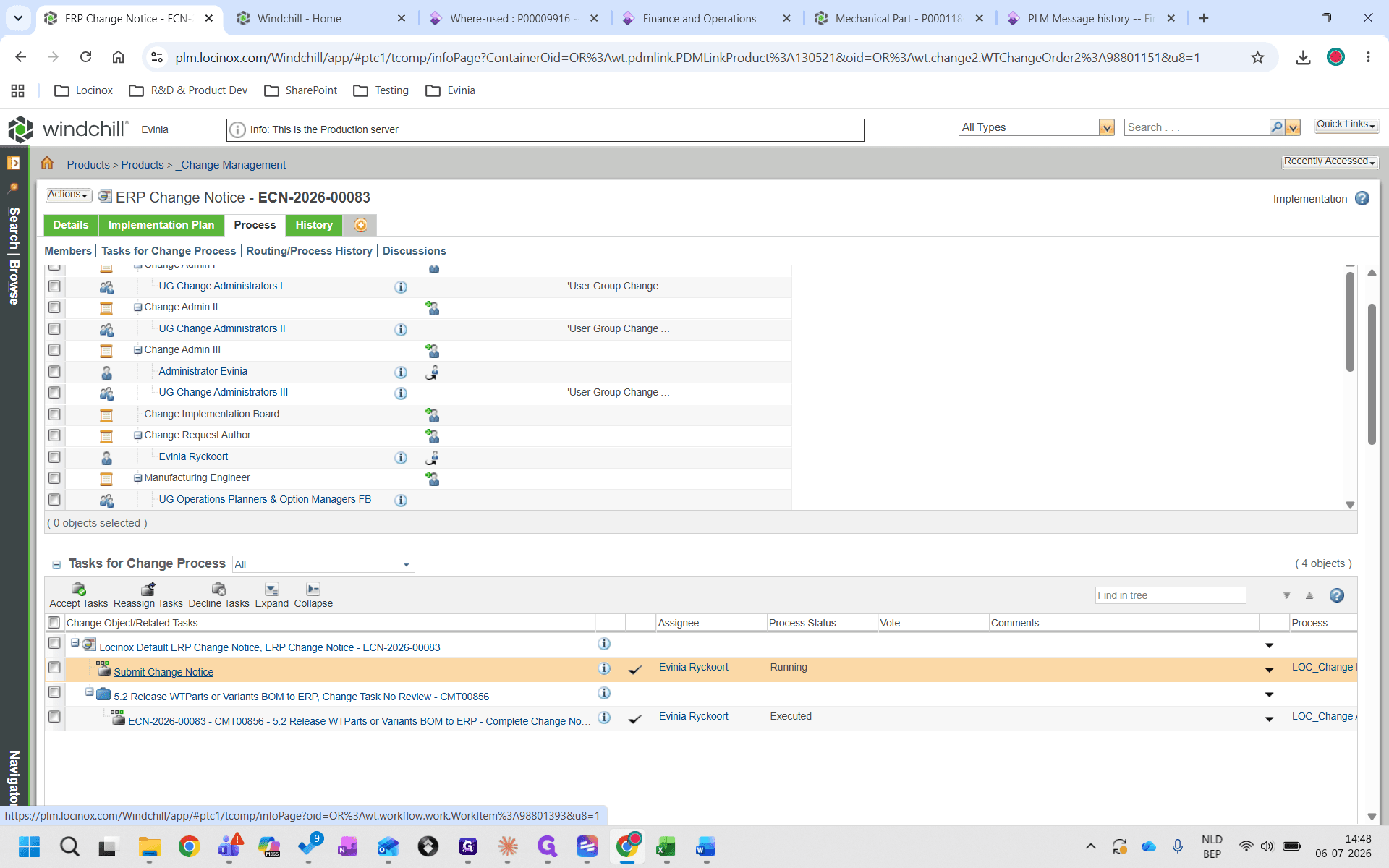This screenshot has width=1389, height=868.
Task: Click the add new tab plus icon
Action: pyautogui.click(x=360, y=225)
